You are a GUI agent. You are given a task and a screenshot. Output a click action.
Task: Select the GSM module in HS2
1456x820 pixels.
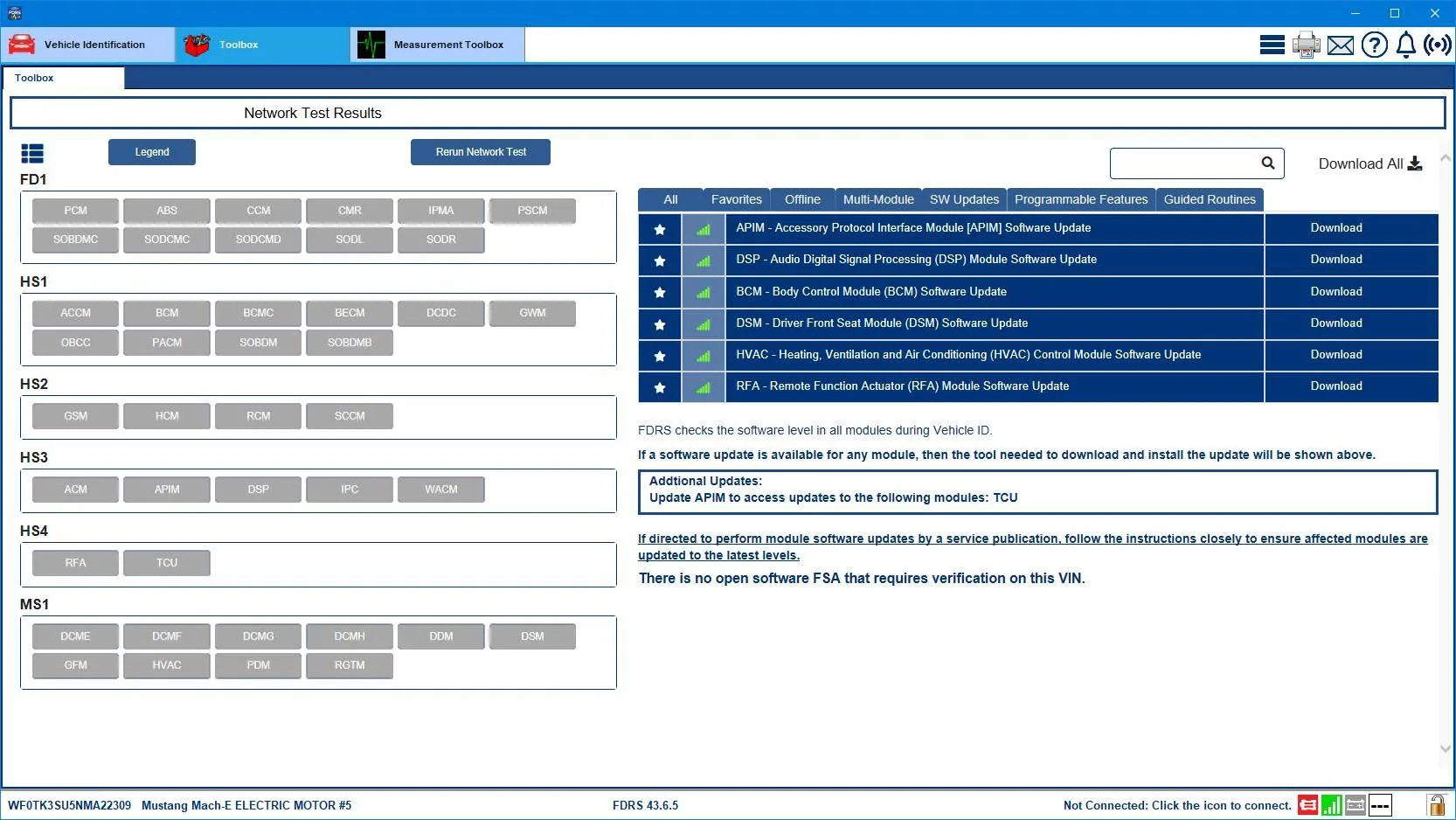(75, 416)
